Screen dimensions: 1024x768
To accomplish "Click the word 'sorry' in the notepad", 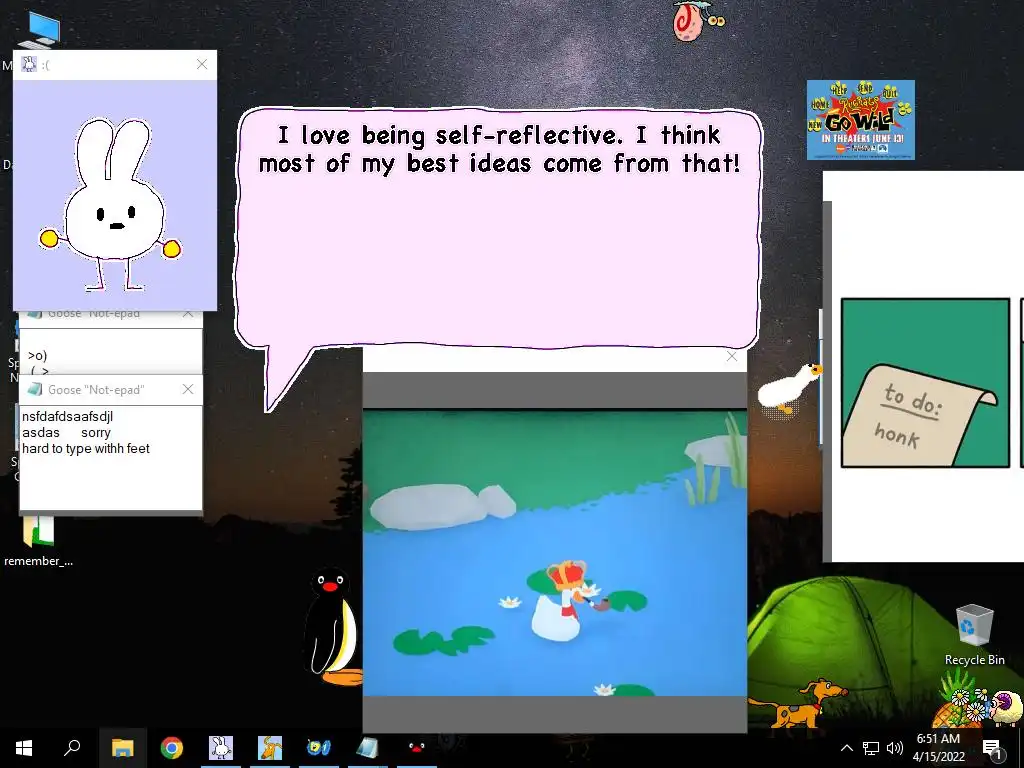I will pyautogui.click(x=95, y=433).
